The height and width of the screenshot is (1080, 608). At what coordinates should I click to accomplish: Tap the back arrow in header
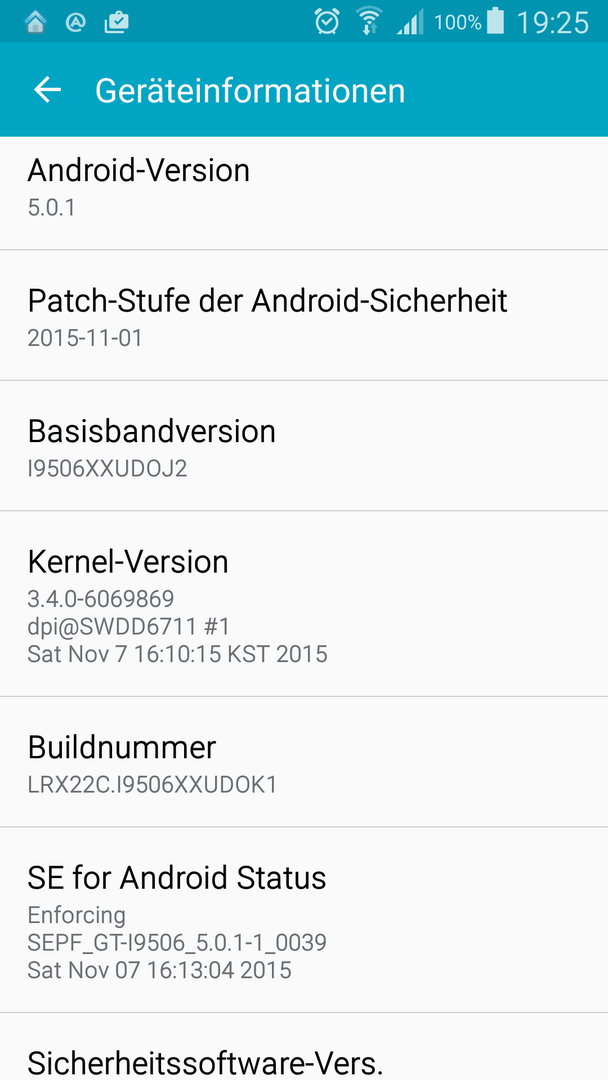tap(48, 90)
